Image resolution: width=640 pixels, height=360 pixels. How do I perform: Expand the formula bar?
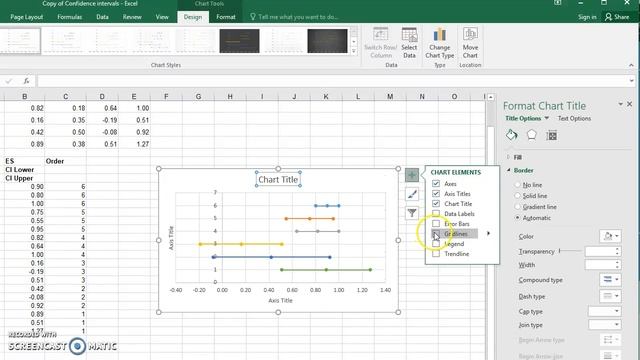pyautogui.click(x=632, y=81)
